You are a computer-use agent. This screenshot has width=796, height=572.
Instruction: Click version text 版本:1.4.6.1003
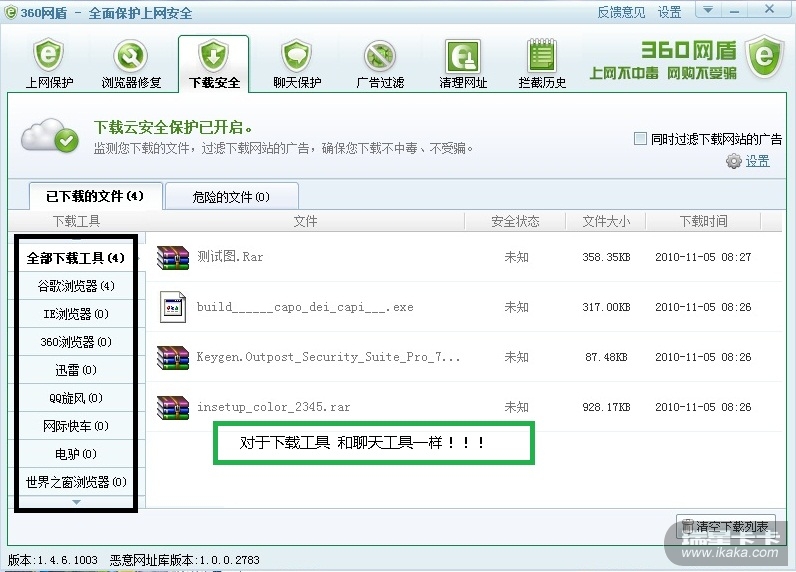52,560
